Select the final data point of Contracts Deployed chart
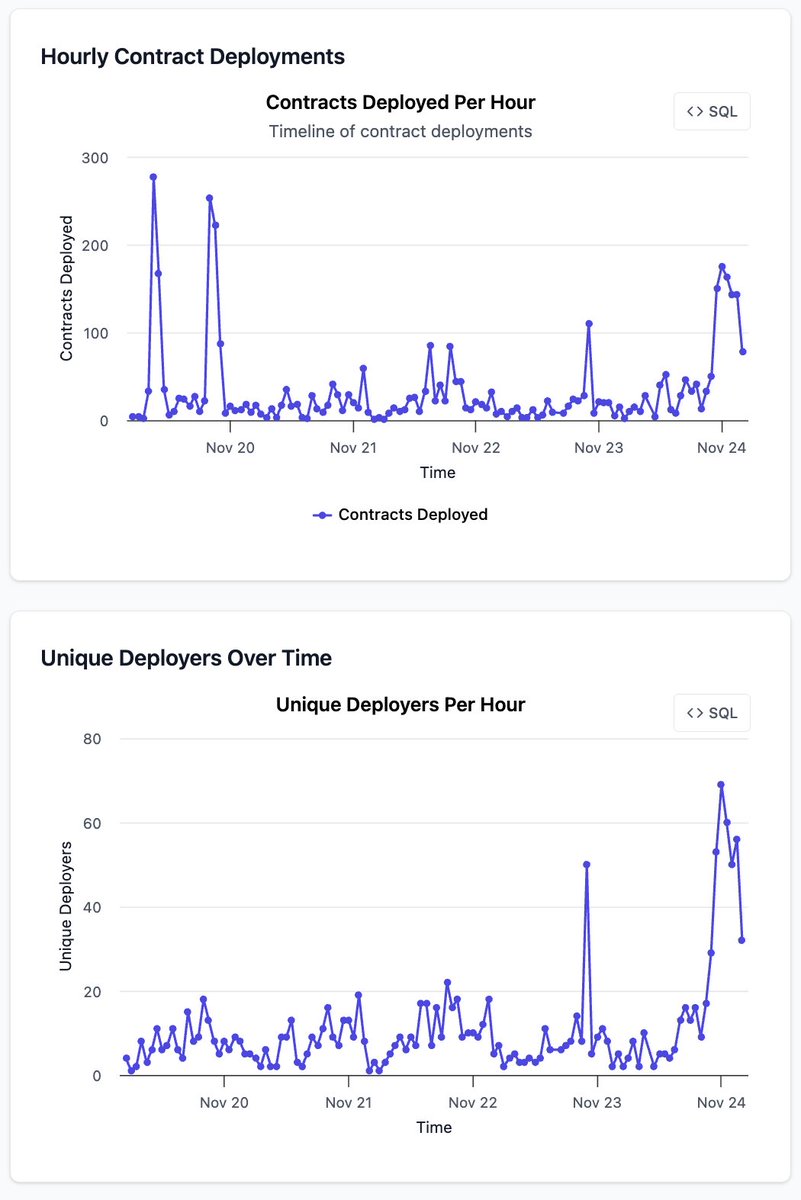Screen dimensions: 801x1200 click(743, 352)
